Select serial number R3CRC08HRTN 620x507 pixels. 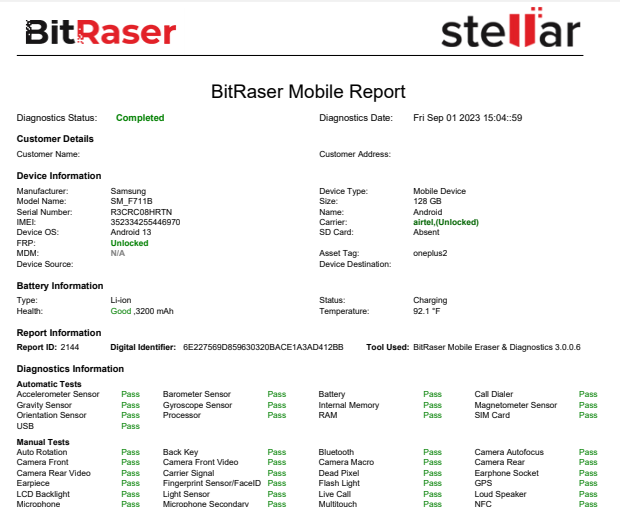click(x=141, y=212)
